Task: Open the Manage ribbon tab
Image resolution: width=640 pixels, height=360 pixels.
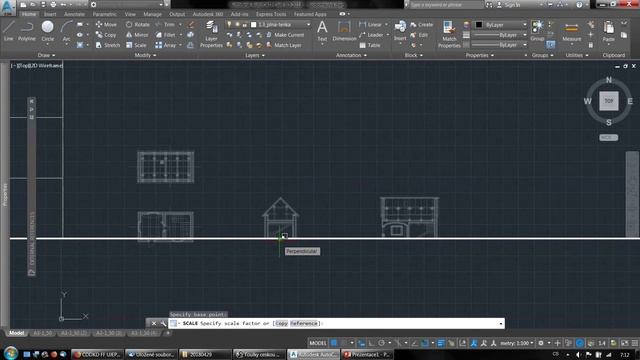Action: 152,14
